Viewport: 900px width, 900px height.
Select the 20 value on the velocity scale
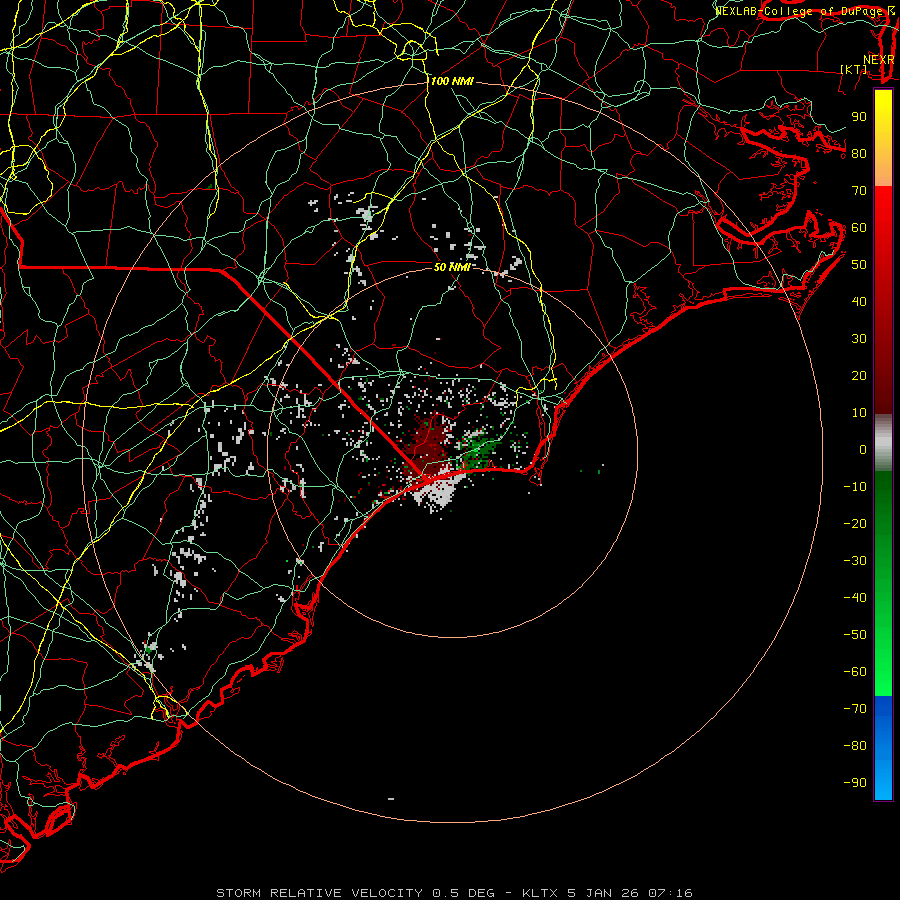[859, 376]
